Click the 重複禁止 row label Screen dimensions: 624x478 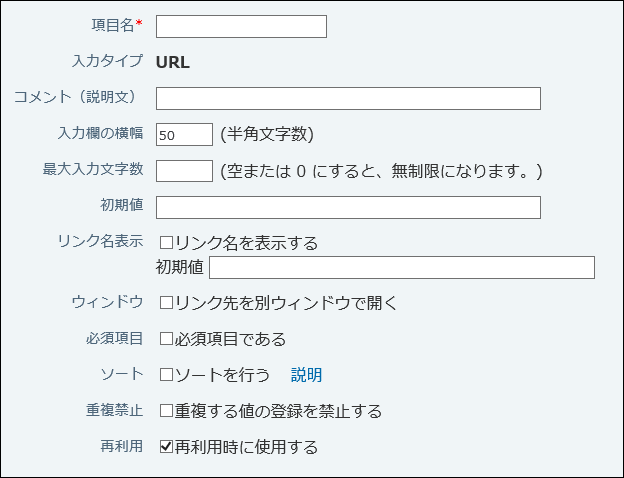[115, 410]
